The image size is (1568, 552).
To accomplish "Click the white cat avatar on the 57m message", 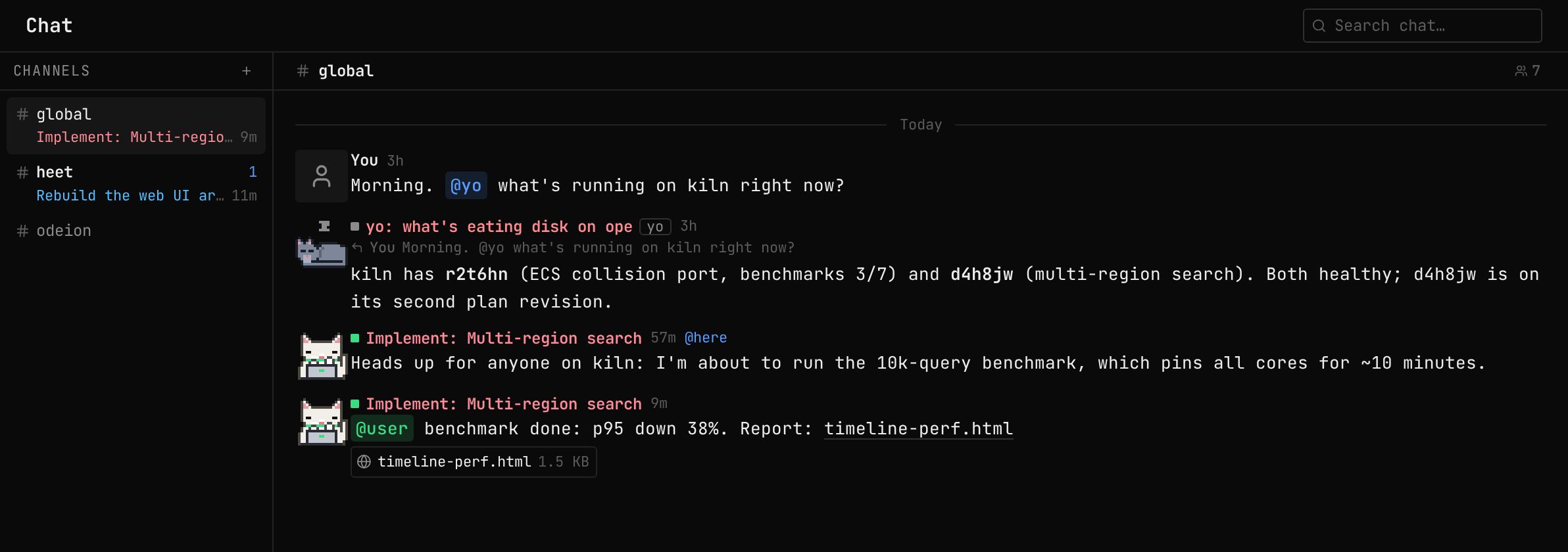I will click(322, 356).
